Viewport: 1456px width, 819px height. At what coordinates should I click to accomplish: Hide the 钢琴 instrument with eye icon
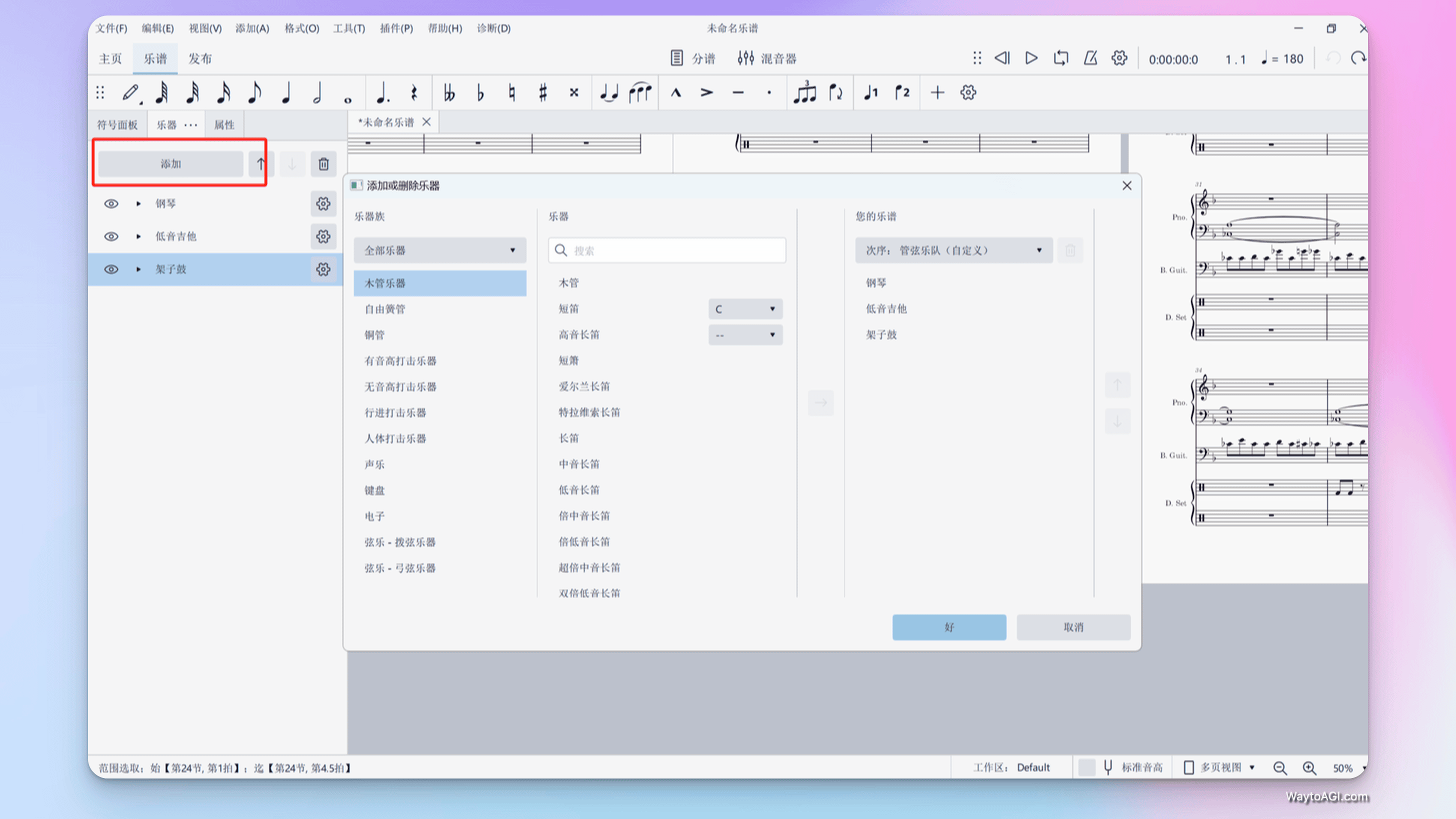pyautogui.click(x=111, y=203)
